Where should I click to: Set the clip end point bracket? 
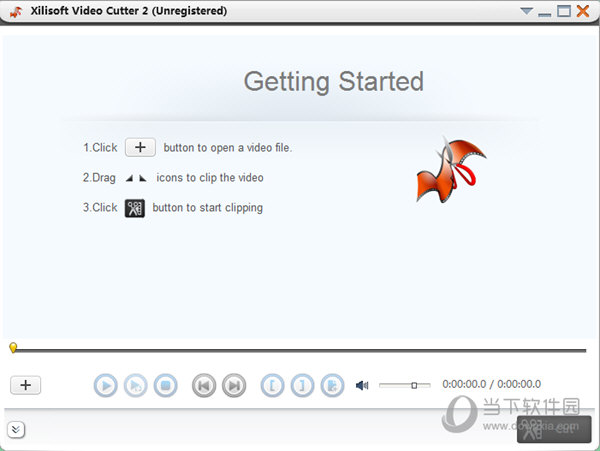302,386
